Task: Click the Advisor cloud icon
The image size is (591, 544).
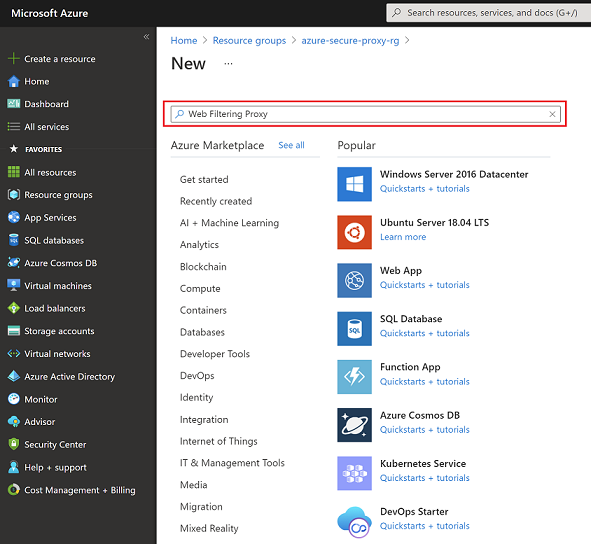Action: click(x=14, y=421)
